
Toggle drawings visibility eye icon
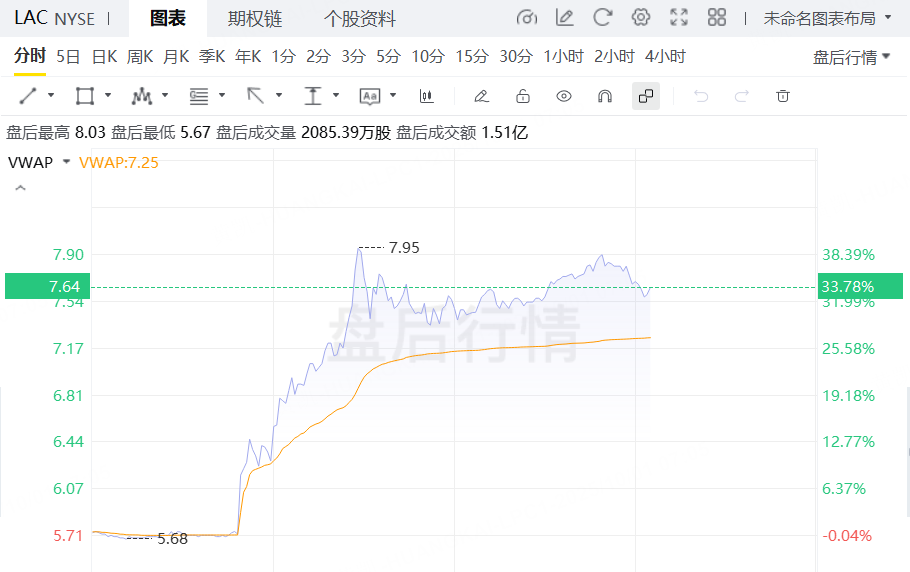tap(564, 96)
